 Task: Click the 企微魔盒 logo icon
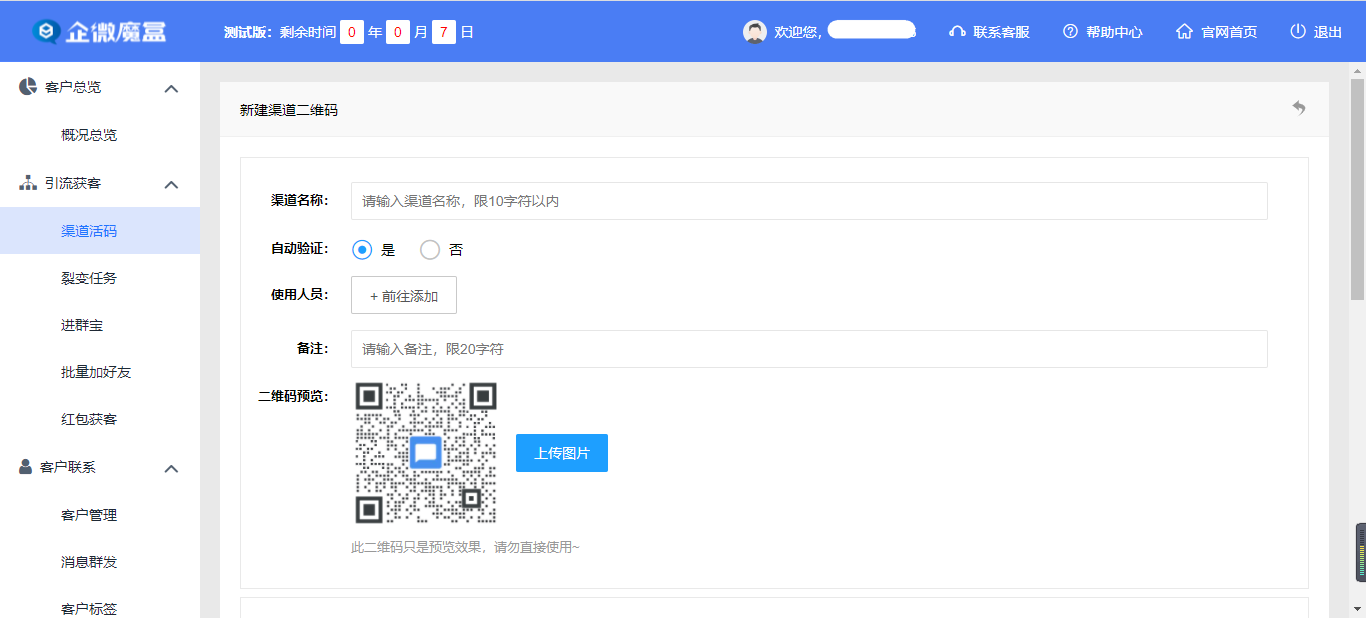click(46, 32)
